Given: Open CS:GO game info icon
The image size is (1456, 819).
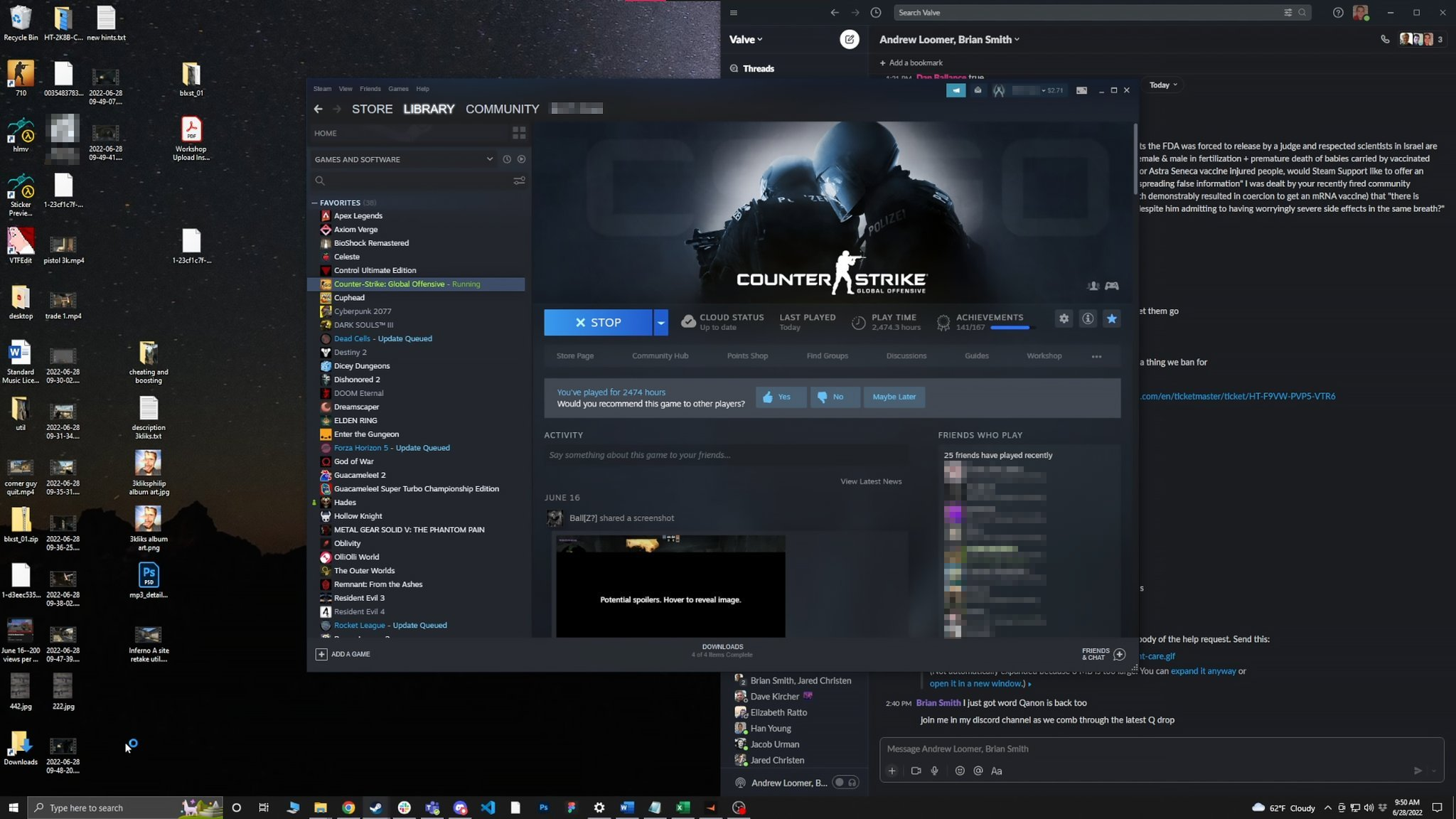Looking at the screenshot, I should click(1088, 318).
